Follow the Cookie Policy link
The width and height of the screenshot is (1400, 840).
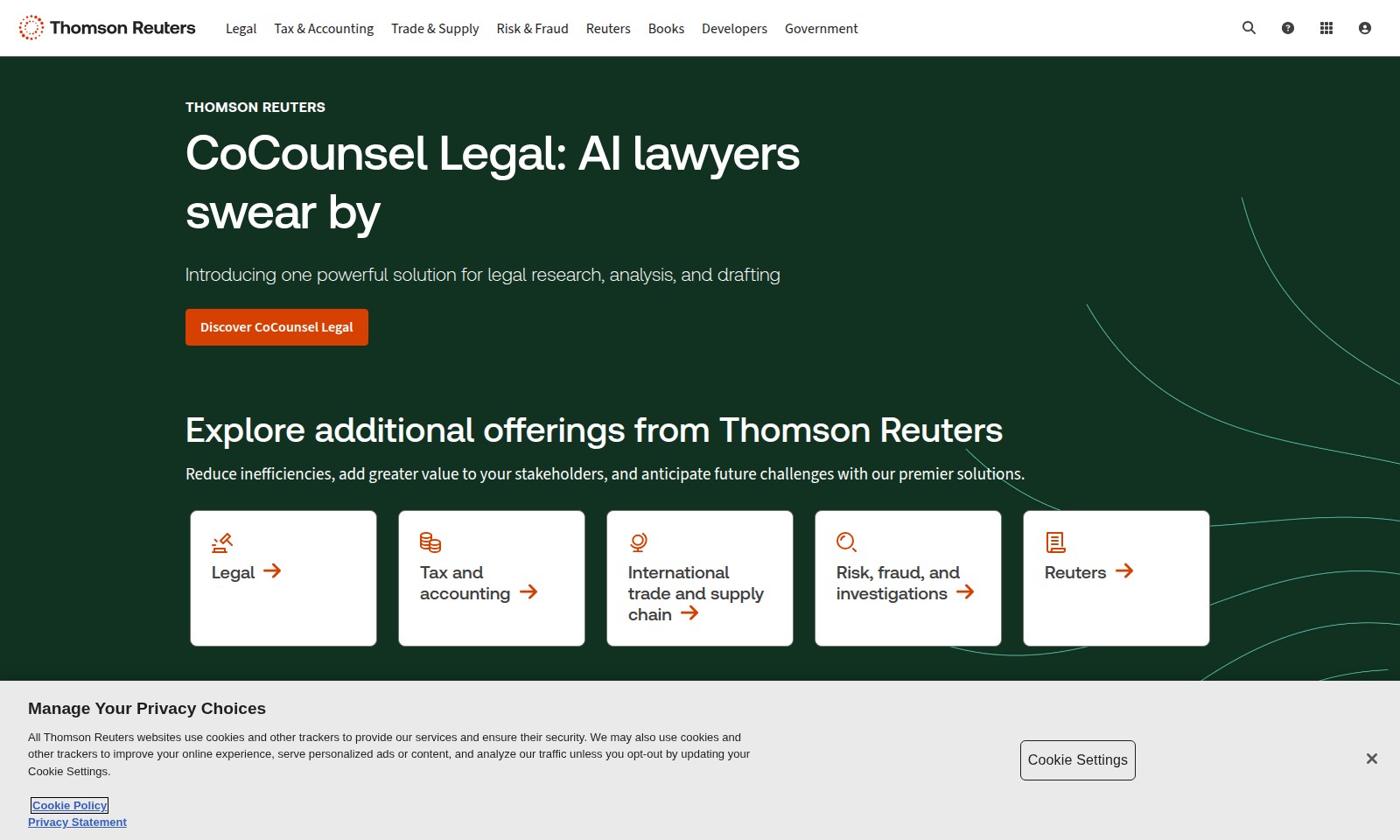(x=70, y=805)
